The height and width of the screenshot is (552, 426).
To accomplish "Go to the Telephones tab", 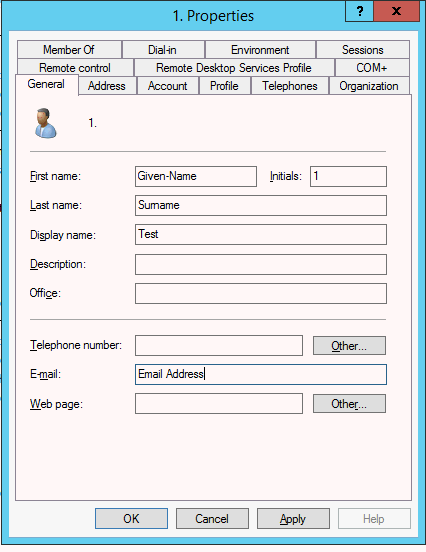I will pyautogui.click(x=290, y=86).
